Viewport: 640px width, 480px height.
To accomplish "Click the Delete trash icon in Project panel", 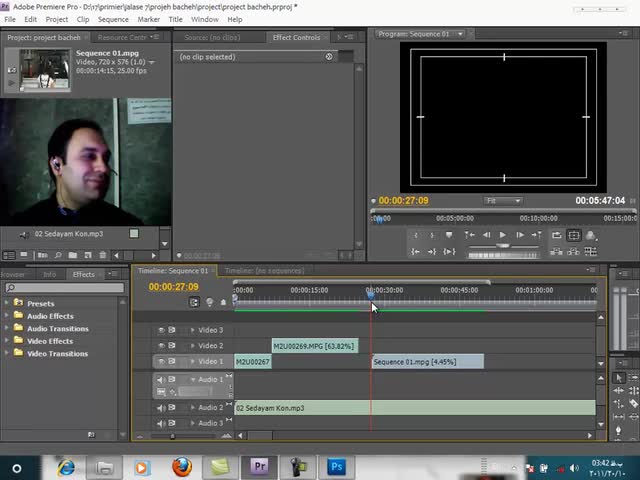I will 102,255.
